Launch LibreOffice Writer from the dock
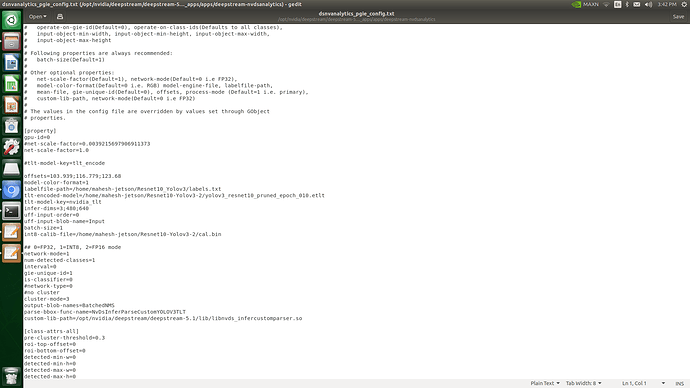The image size is (690, 388). click(11, 63)
